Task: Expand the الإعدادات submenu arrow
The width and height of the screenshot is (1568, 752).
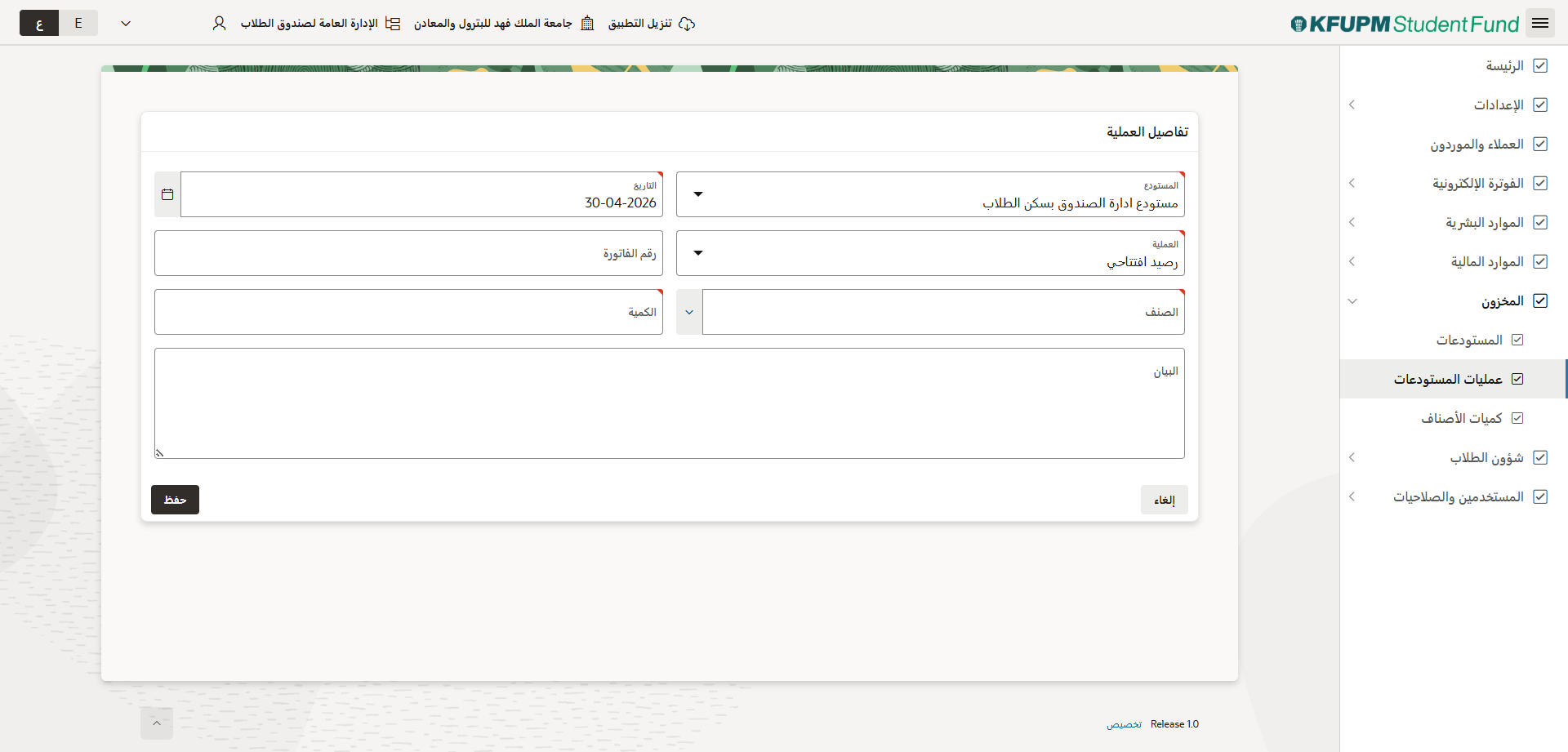Action: (x=1352, y=105)
